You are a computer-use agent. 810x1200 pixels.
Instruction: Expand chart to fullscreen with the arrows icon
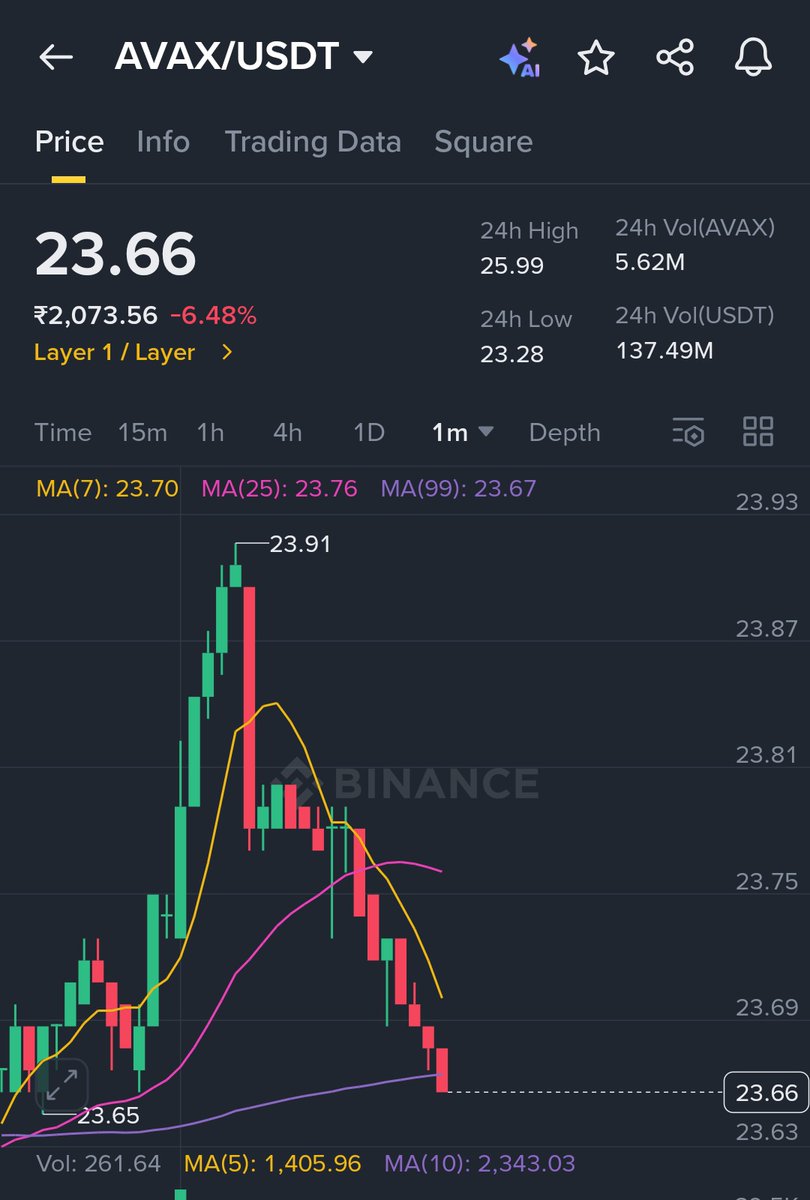point(63,1087)
